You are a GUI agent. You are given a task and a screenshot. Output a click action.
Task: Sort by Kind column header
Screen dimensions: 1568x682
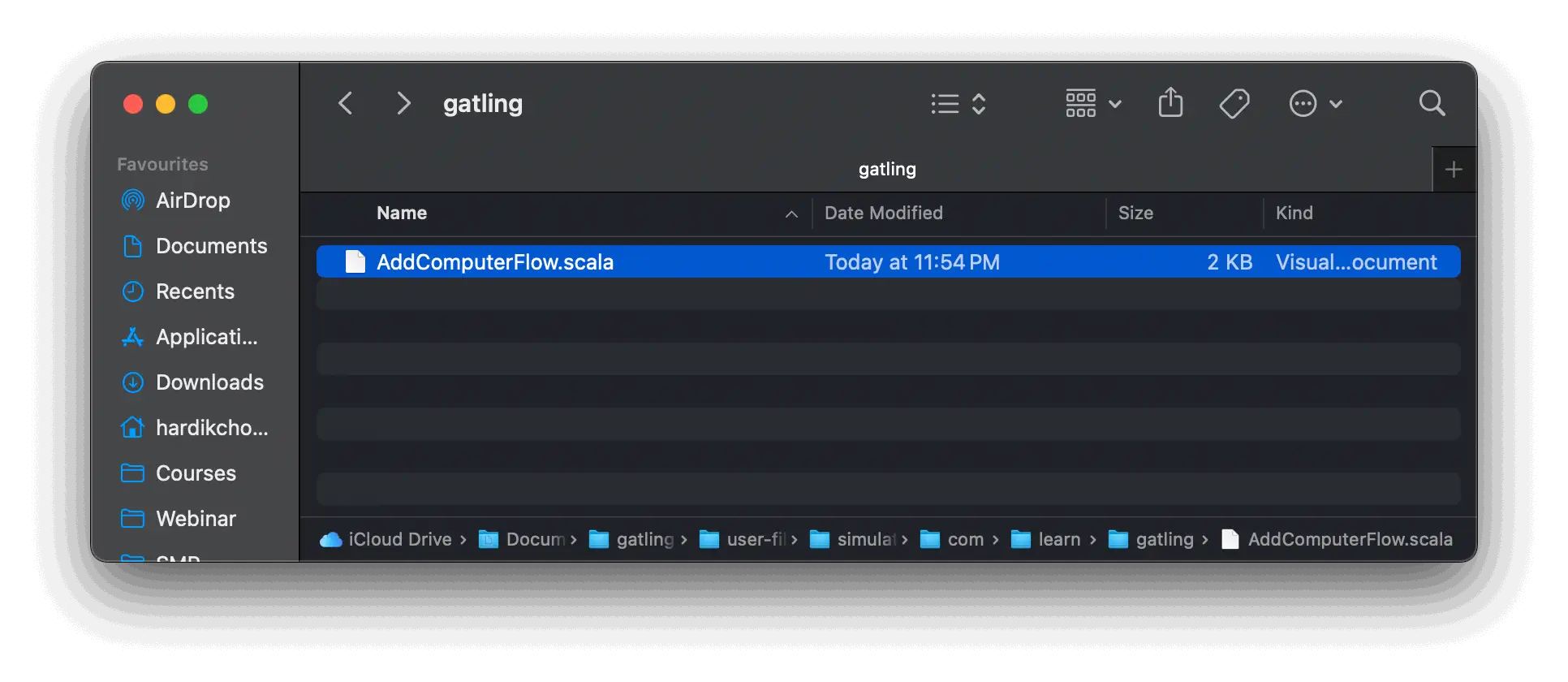[x=1294, y=213]
